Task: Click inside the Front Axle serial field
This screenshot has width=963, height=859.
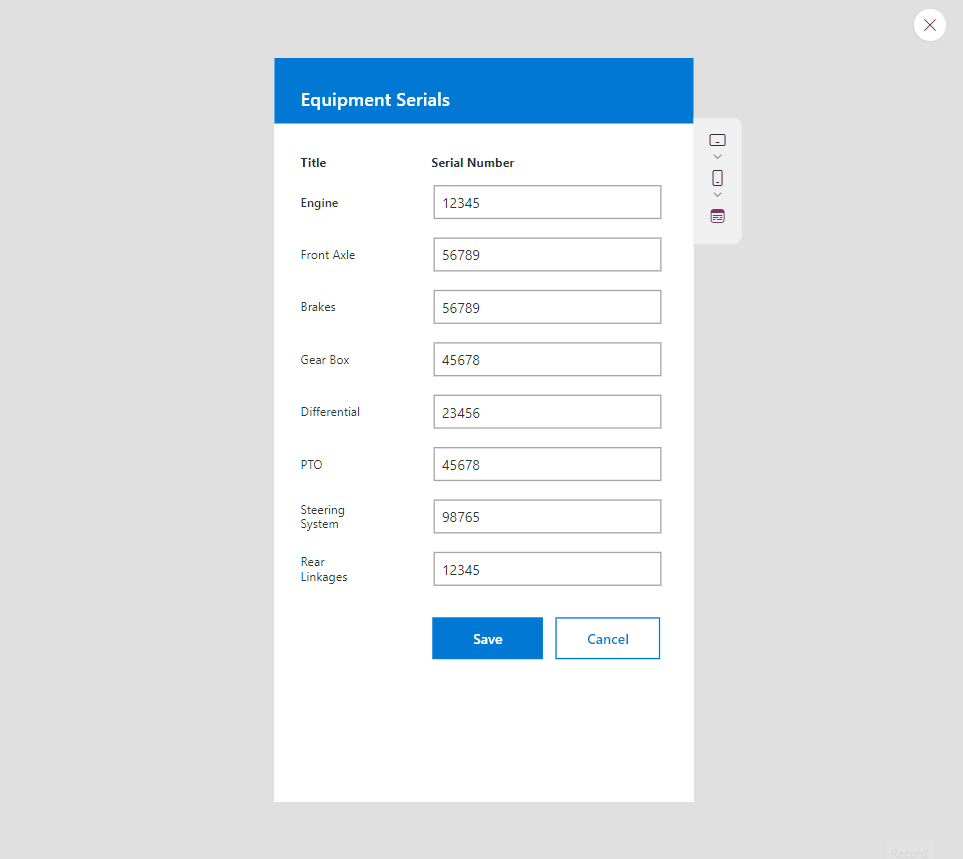Action: [546, 254]
